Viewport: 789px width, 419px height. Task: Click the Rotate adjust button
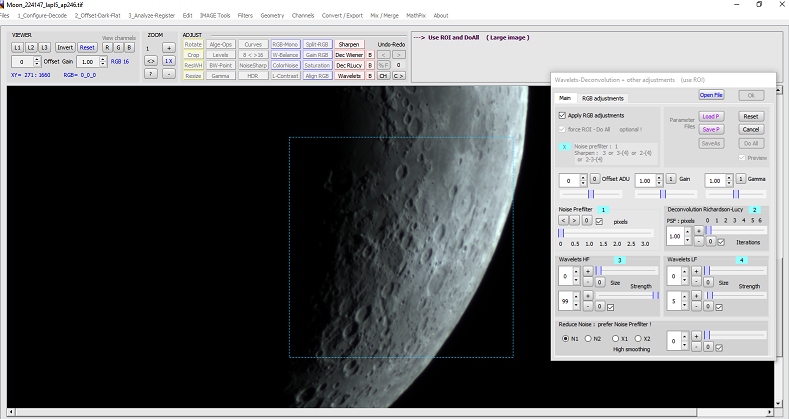click(193, 45)
